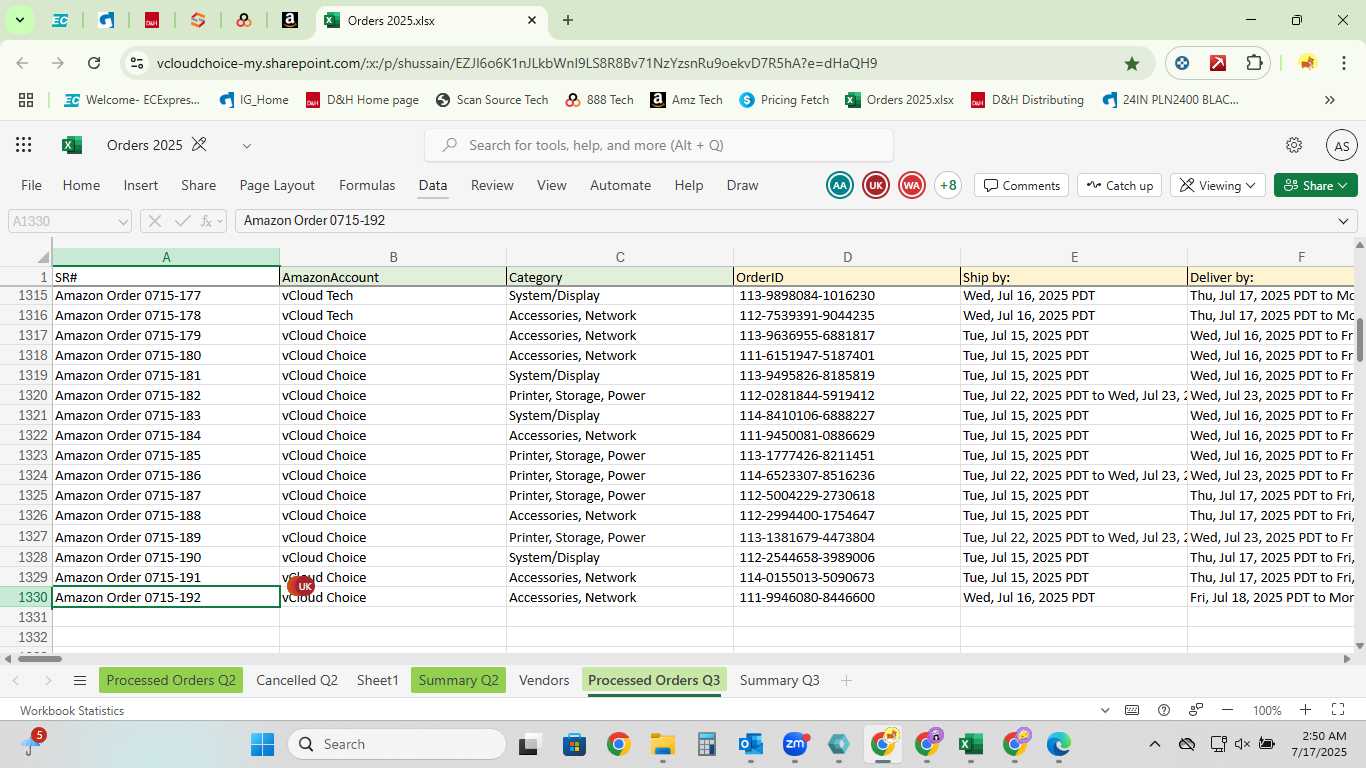1366x768 pixels.
Task: Open the AS account profile avatar
Action: [x=1342, y=145]
